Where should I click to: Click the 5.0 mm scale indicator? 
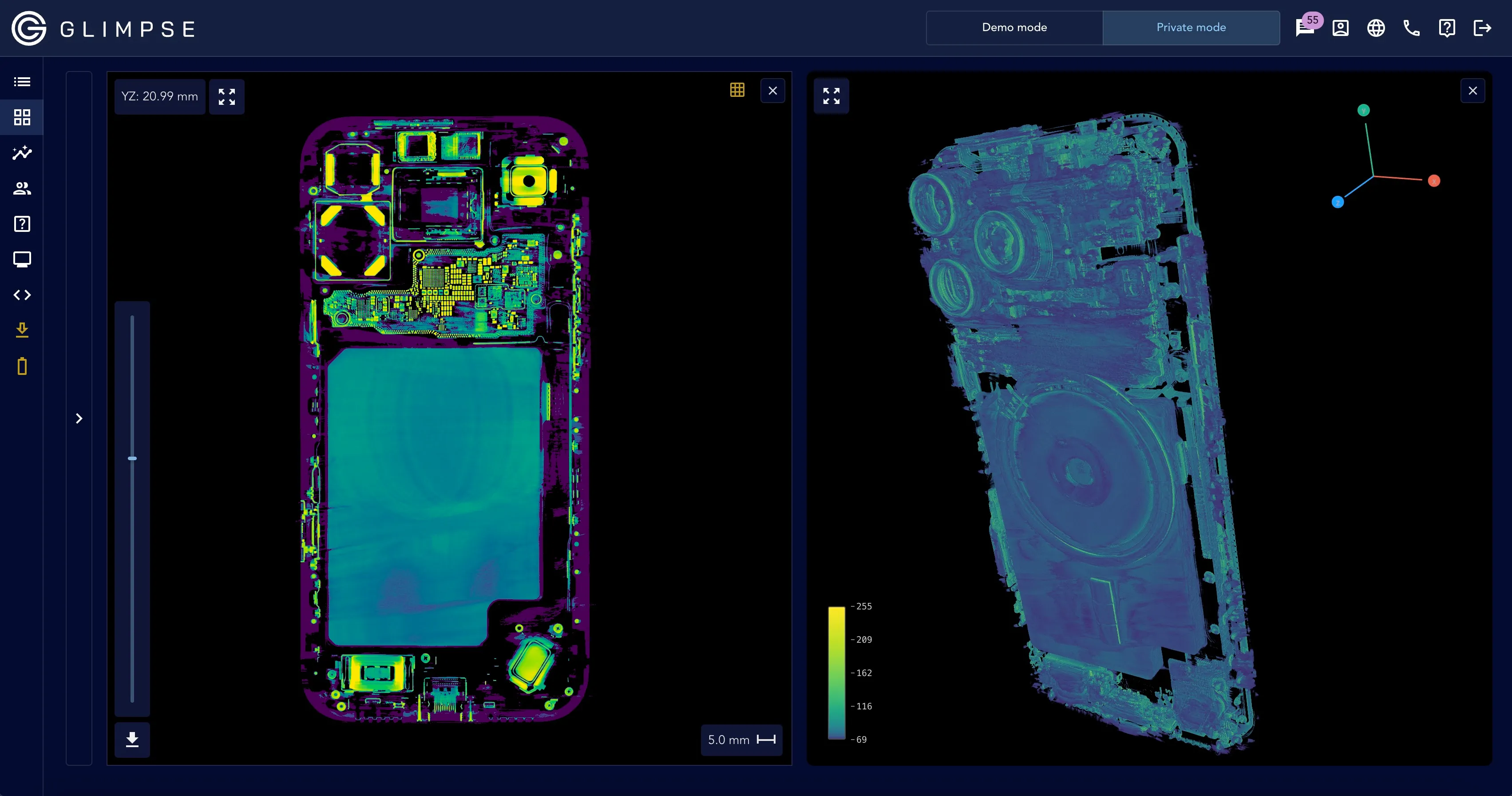pyautogui.click(x=741, y=740)
